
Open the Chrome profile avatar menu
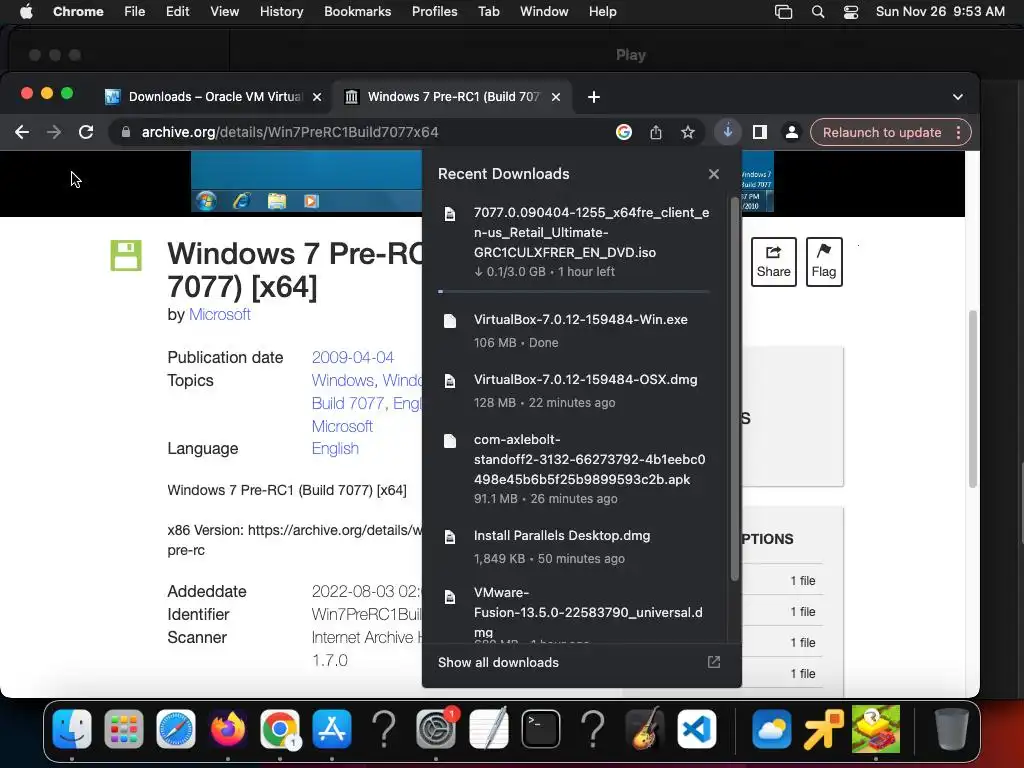pyautogui.click(x=792, y=133)
